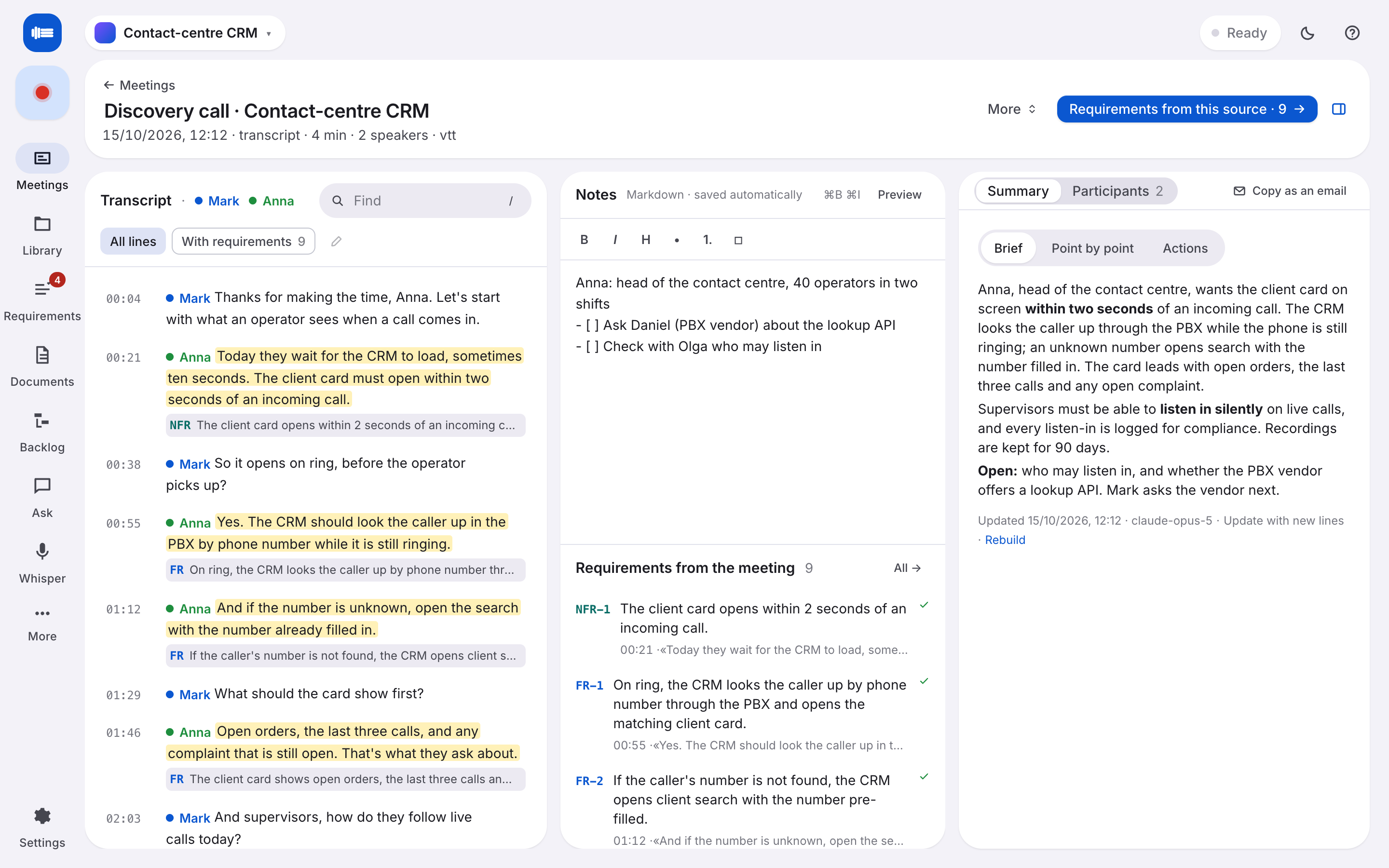Insert checkbox item in Notes toolbar
This screenshot has width=1389, height=868.
click(738, 240)
